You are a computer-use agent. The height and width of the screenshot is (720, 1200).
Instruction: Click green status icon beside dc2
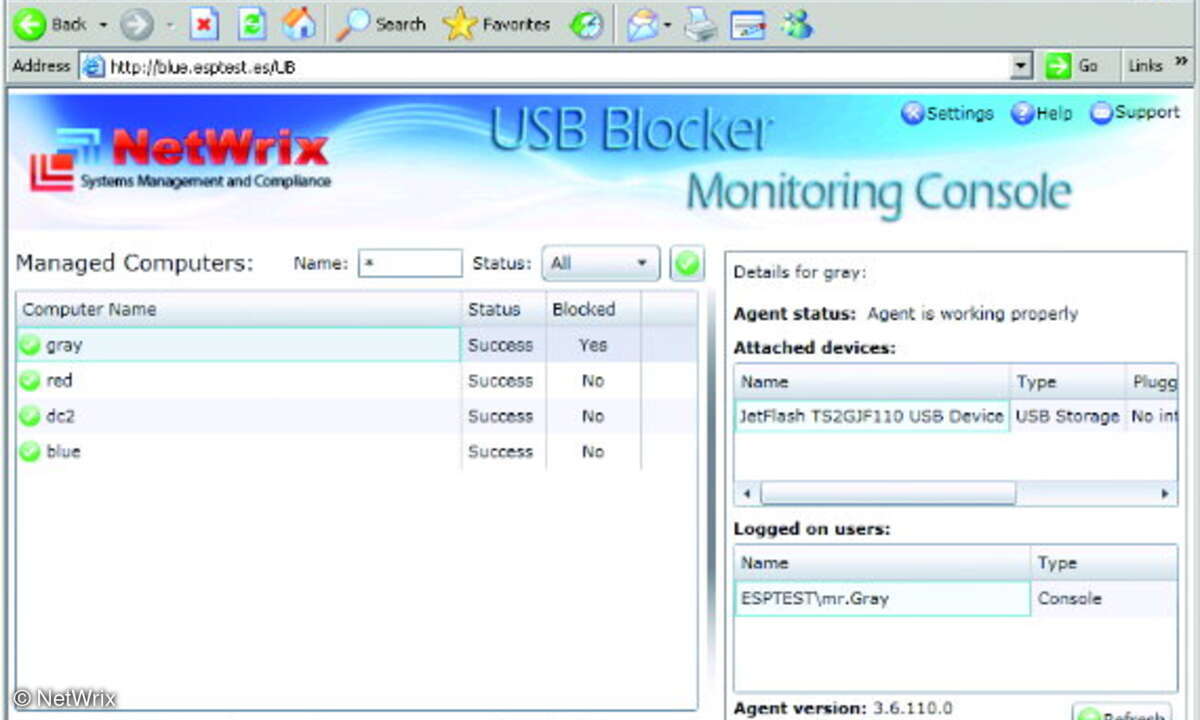click(x=30, y=417)
